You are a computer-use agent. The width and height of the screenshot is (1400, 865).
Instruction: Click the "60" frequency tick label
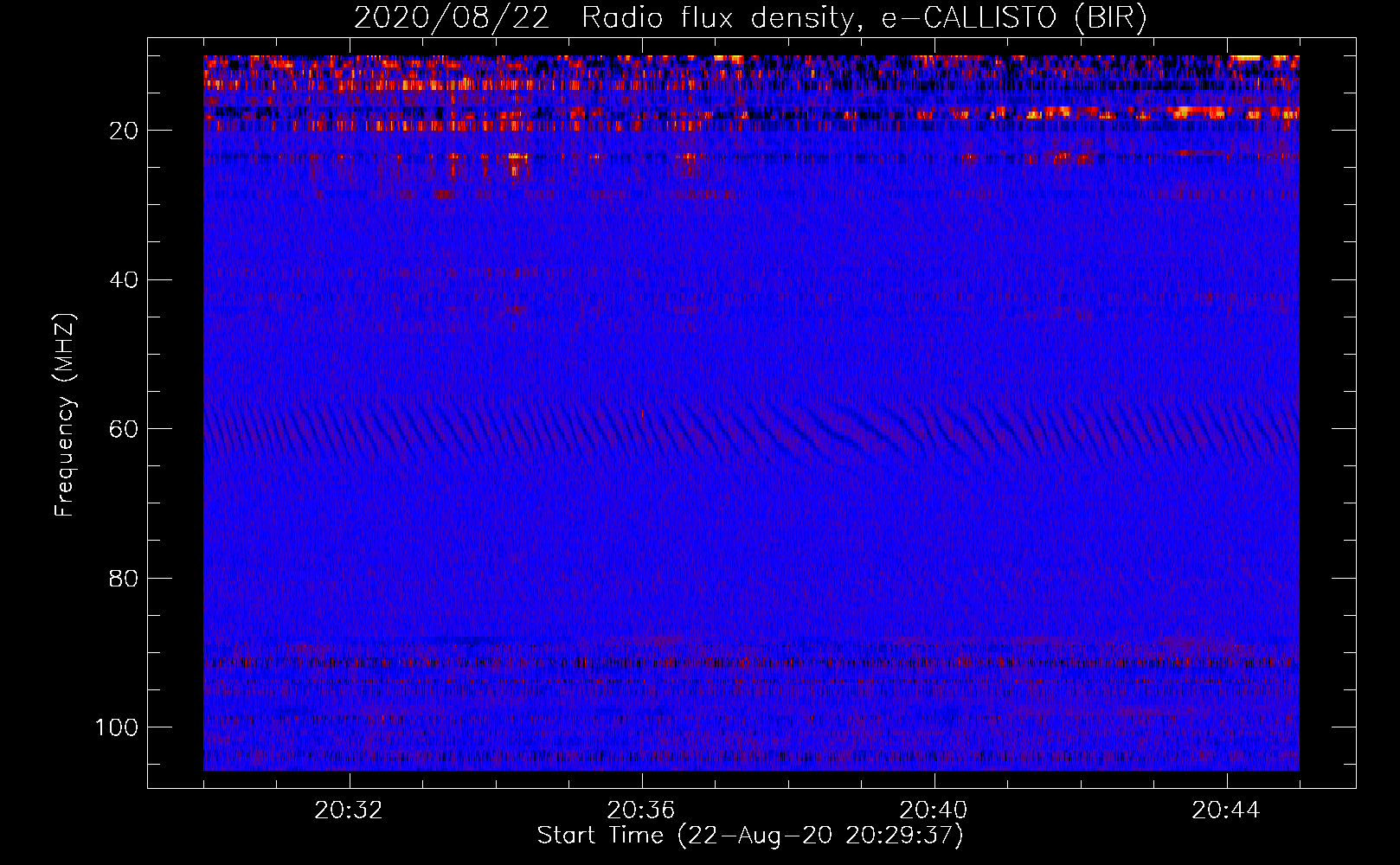pyautogui.click(x=125, y=430)
